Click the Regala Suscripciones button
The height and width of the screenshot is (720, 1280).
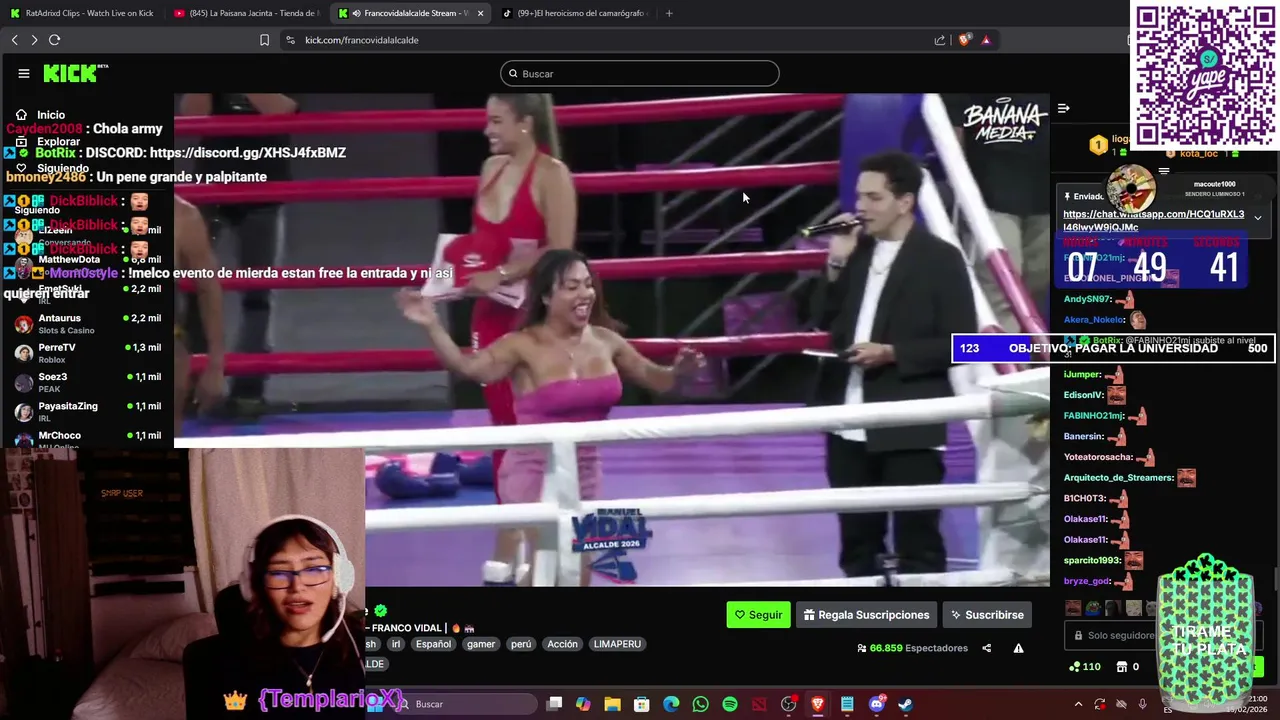point(866,615)
